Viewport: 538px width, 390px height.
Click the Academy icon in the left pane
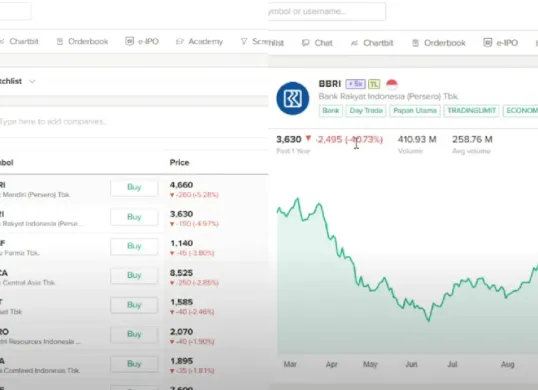coord(180,42)
